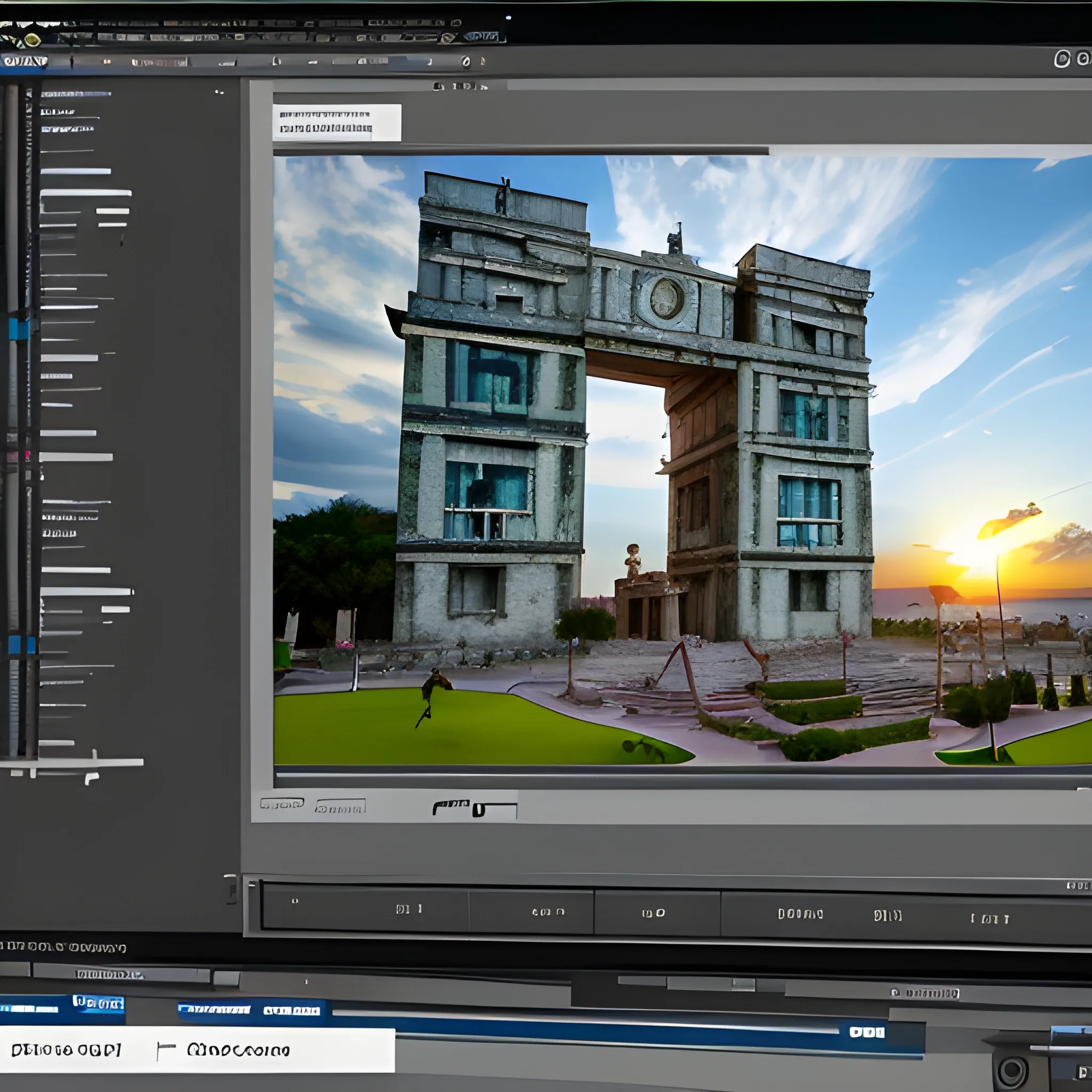Click the upper blue marker on the left vertical bar
This screenshot has height=1092, width=1092.
tap(19, 329)
